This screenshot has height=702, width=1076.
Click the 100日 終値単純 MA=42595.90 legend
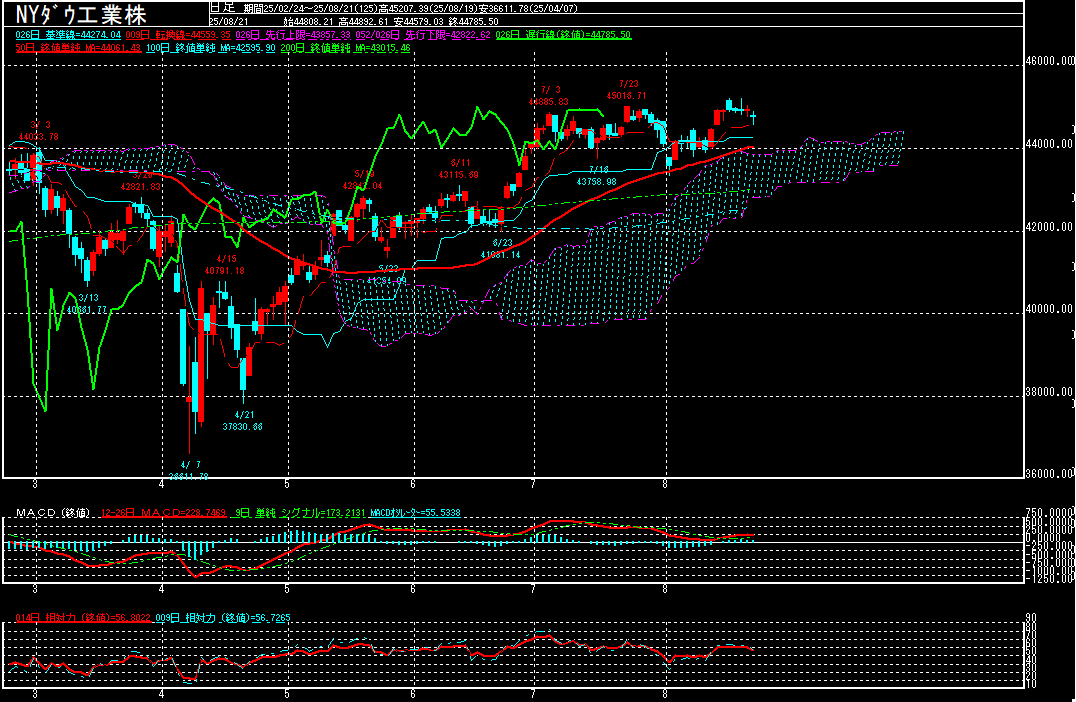click(x=211, y=48)
